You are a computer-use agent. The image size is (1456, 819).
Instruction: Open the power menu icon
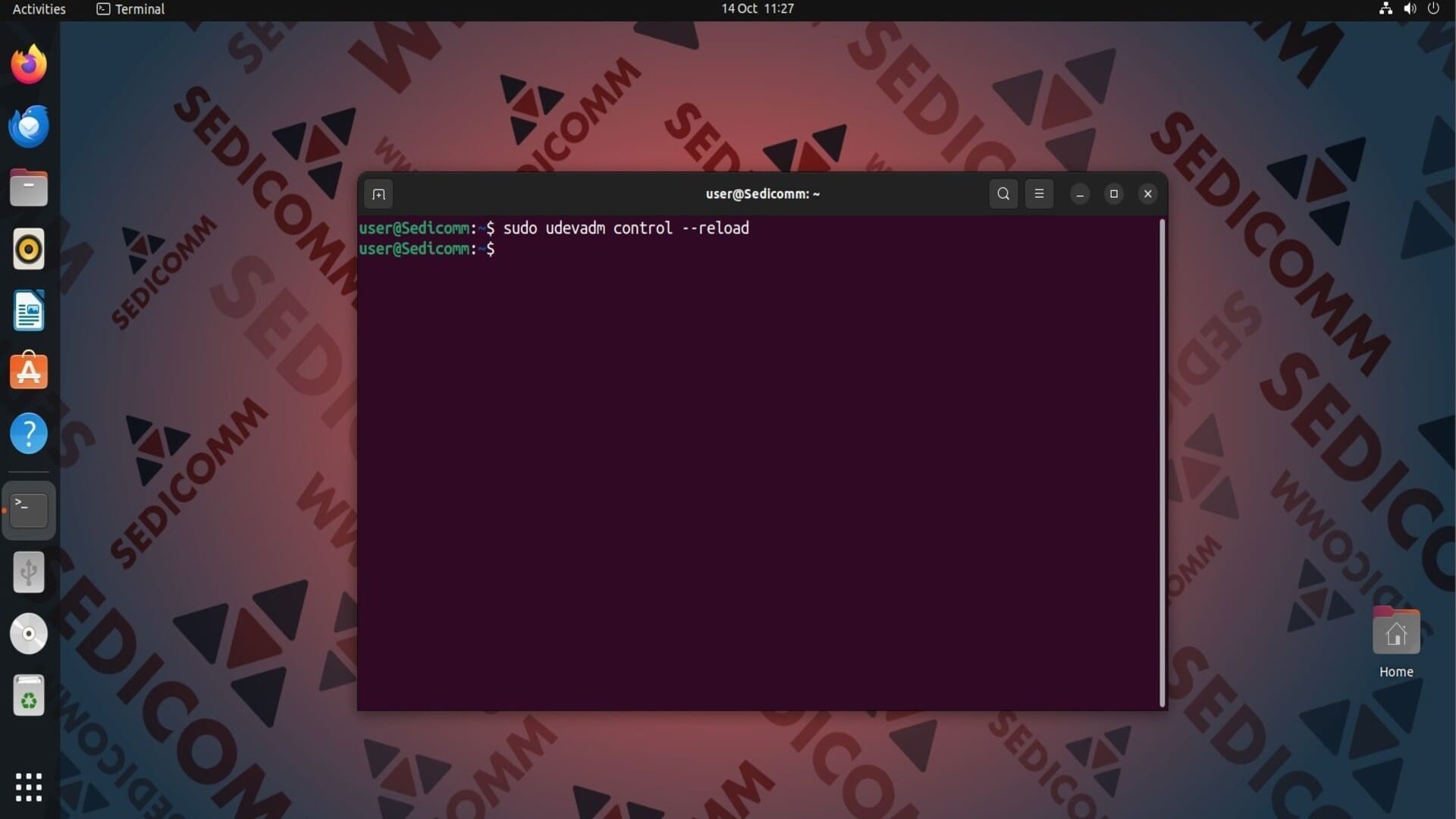[1433, 9]
